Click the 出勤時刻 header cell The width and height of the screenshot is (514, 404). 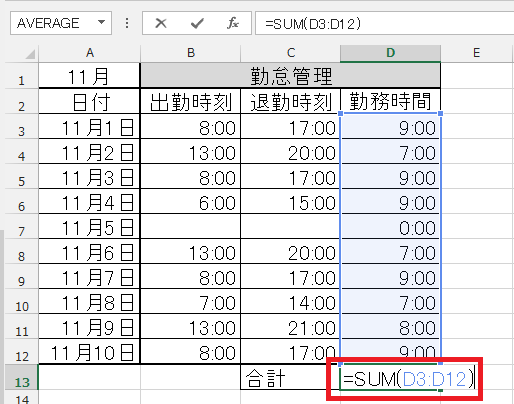point(190,101)
